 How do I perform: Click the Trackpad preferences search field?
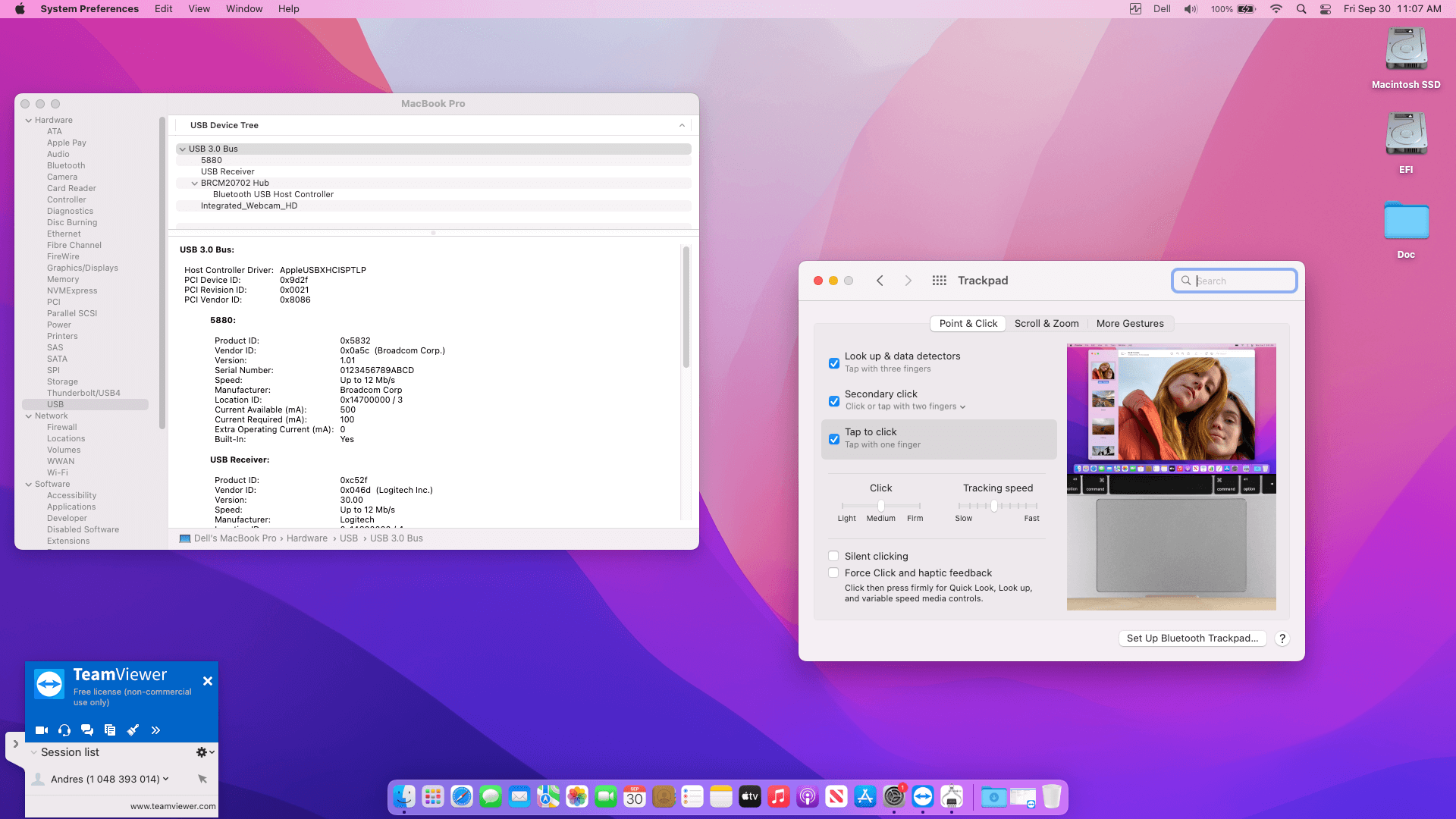tap(1242, 281)
